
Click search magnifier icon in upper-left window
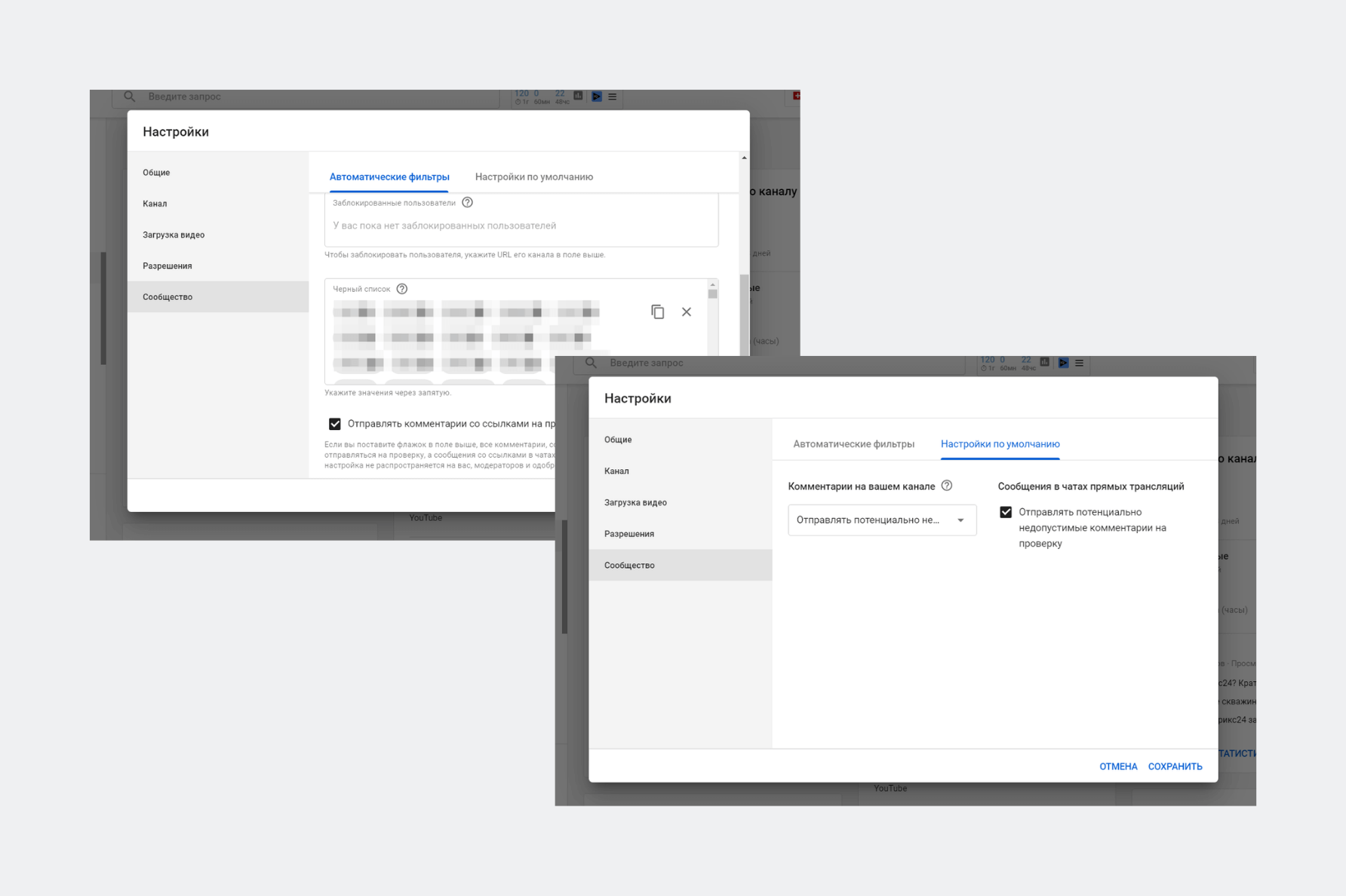point(130,97)
